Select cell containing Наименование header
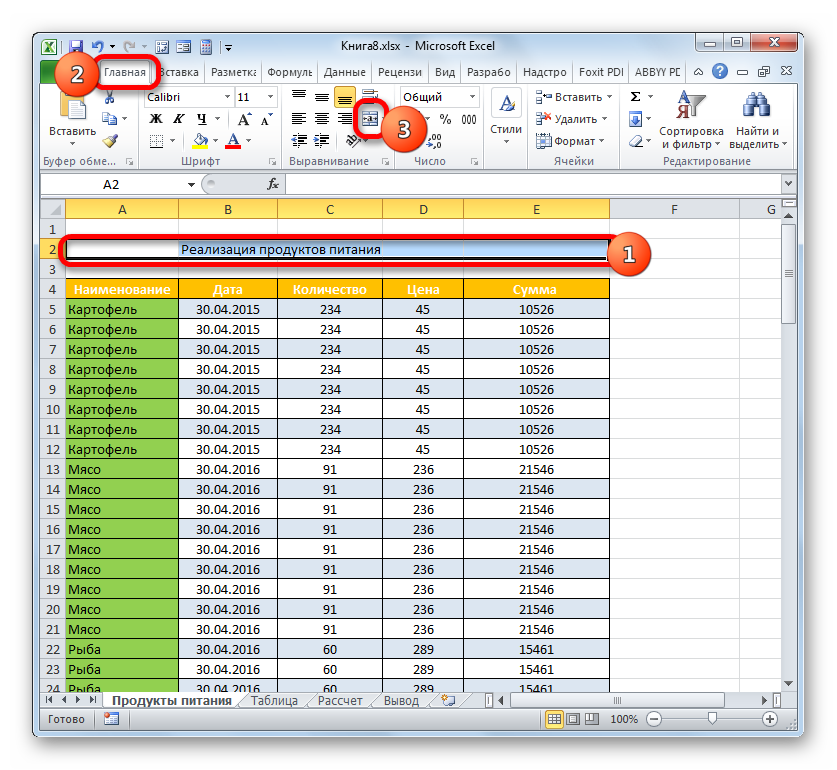Image resolution: width=837 pixels, height=770 pixels. click(121, 289)
